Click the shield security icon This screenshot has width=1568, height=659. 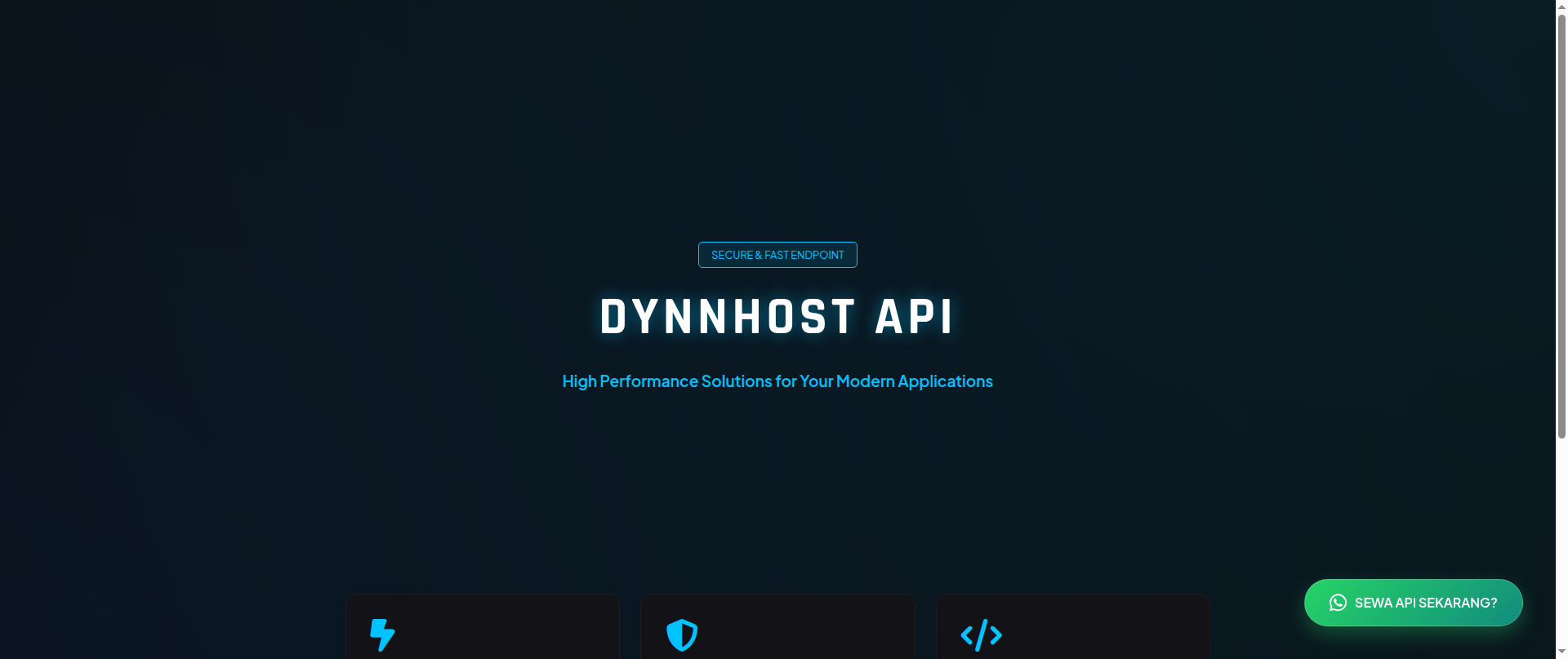tap(682, 635)
